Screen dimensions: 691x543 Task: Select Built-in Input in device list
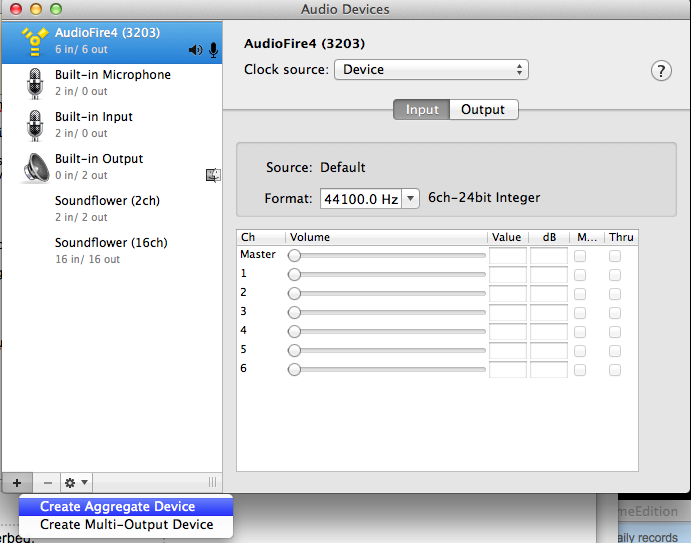coord(112,125)
